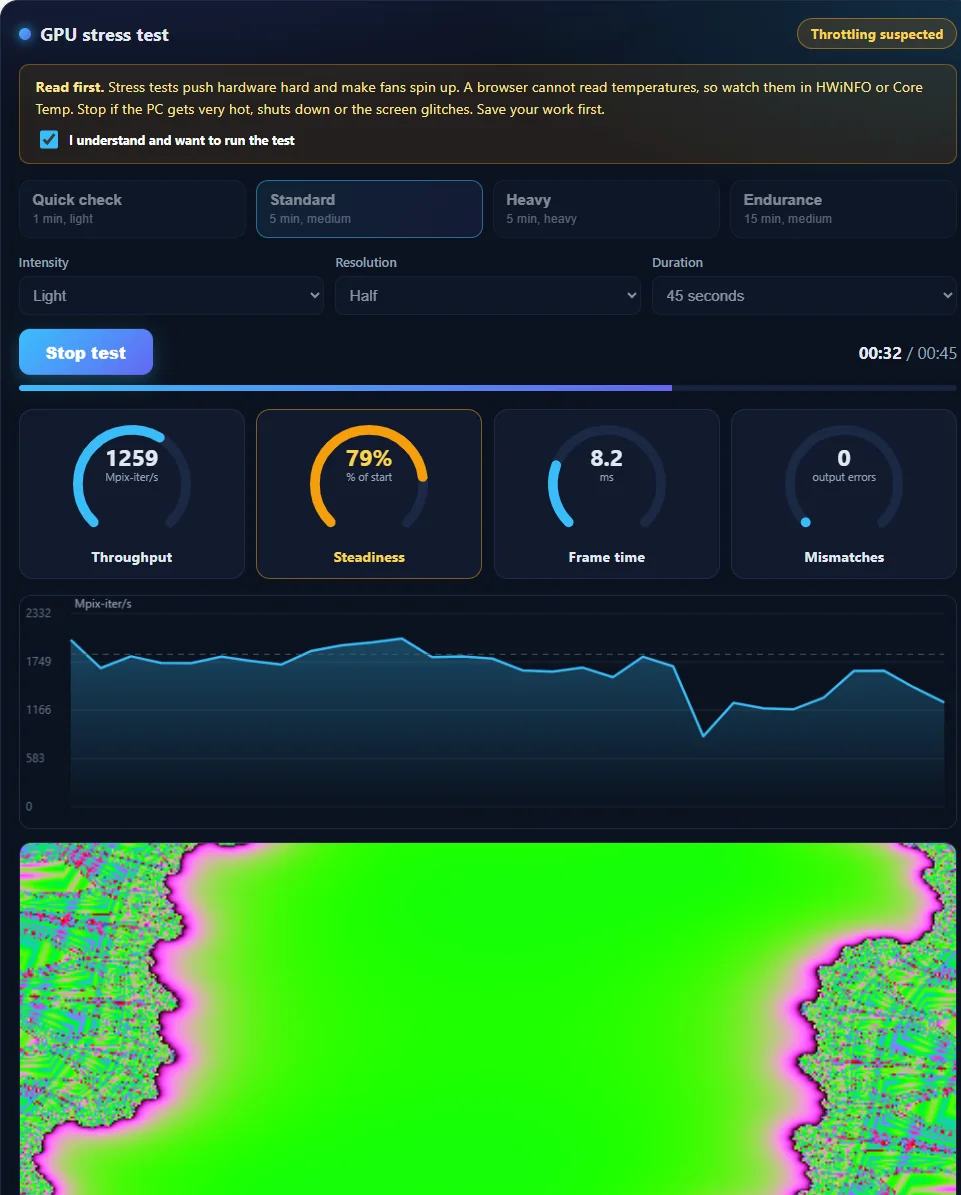This screenshot has height=1195, width=961.
Task: Click the I understand and want label
Action: [181, 140]
